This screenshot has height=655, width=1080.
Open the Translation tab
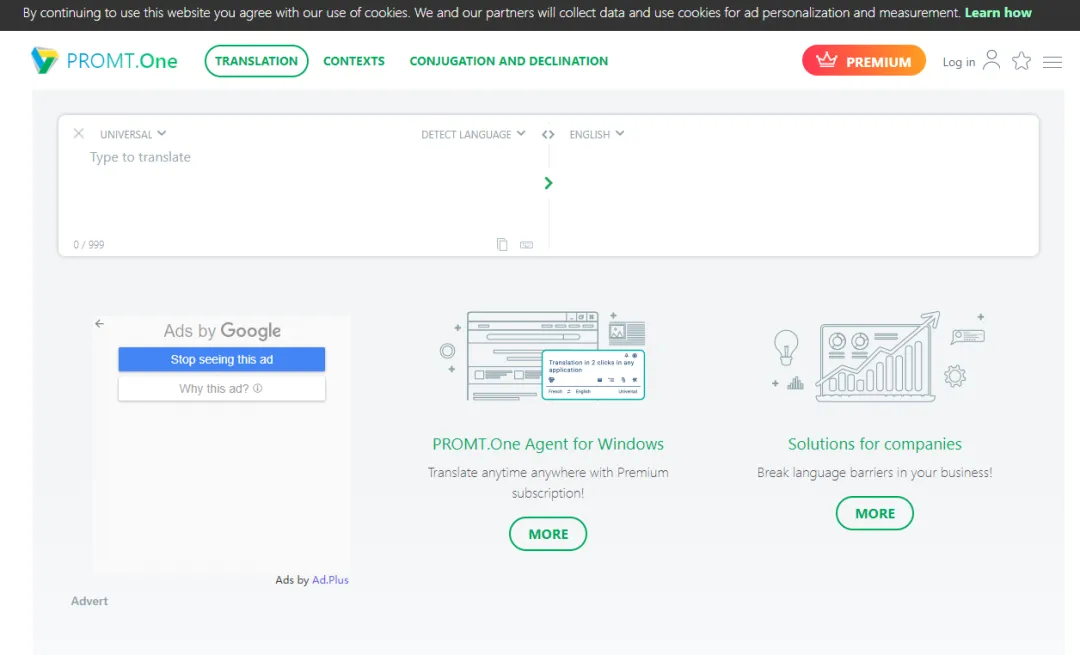[x=256, y=61]
